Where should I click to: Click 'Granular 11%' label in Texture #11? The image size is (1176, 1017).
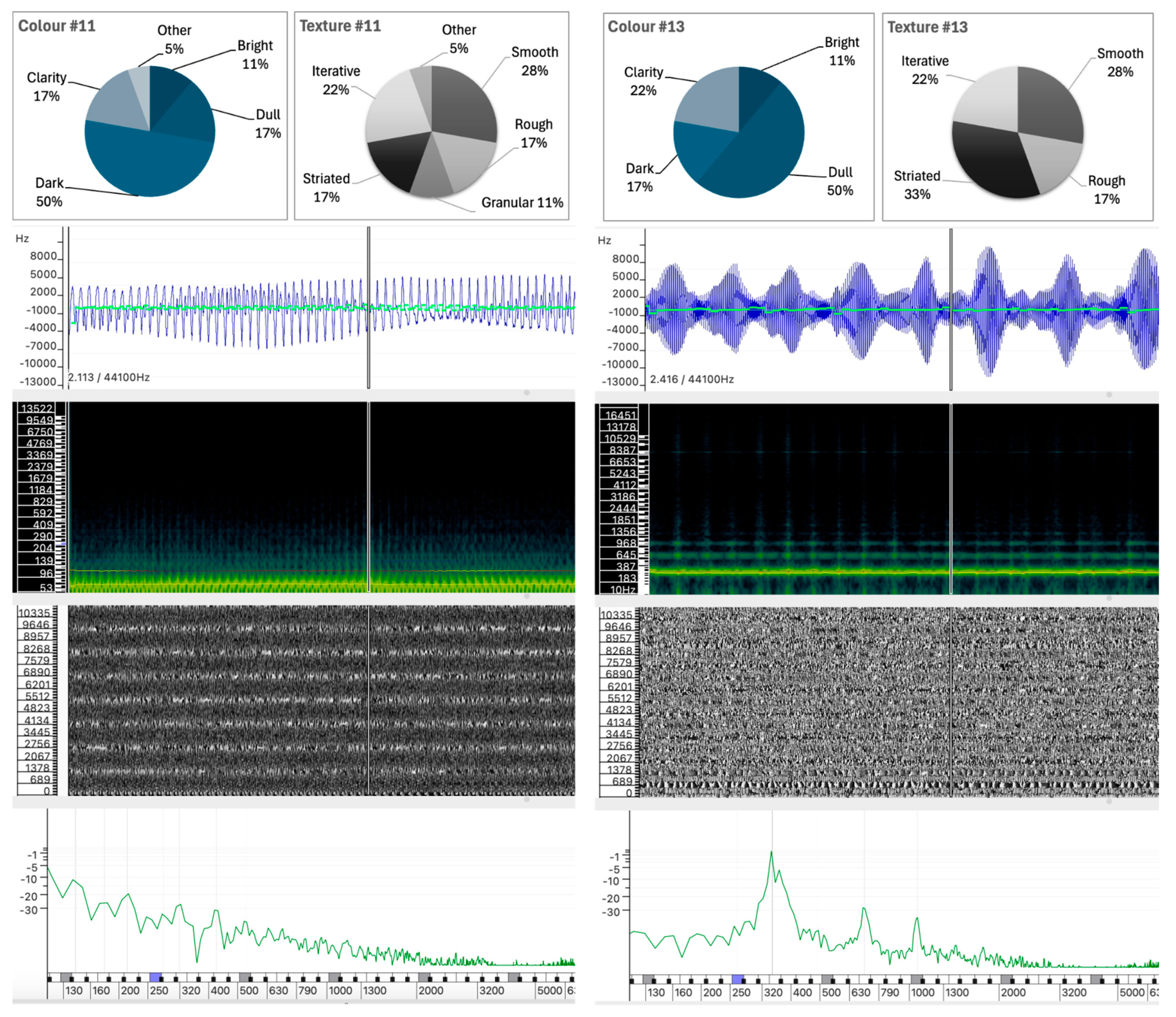(522, 203)
